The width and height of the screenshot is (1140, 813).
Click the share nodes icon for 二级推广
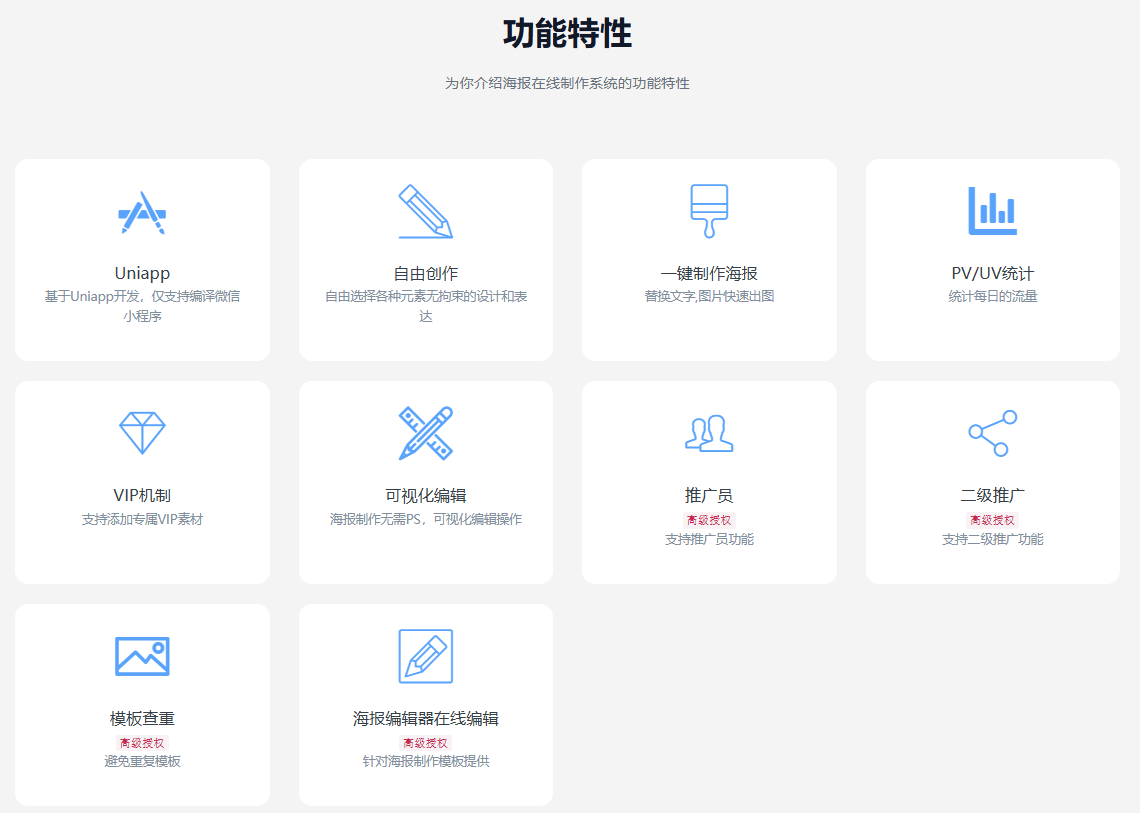click(992, 433)
